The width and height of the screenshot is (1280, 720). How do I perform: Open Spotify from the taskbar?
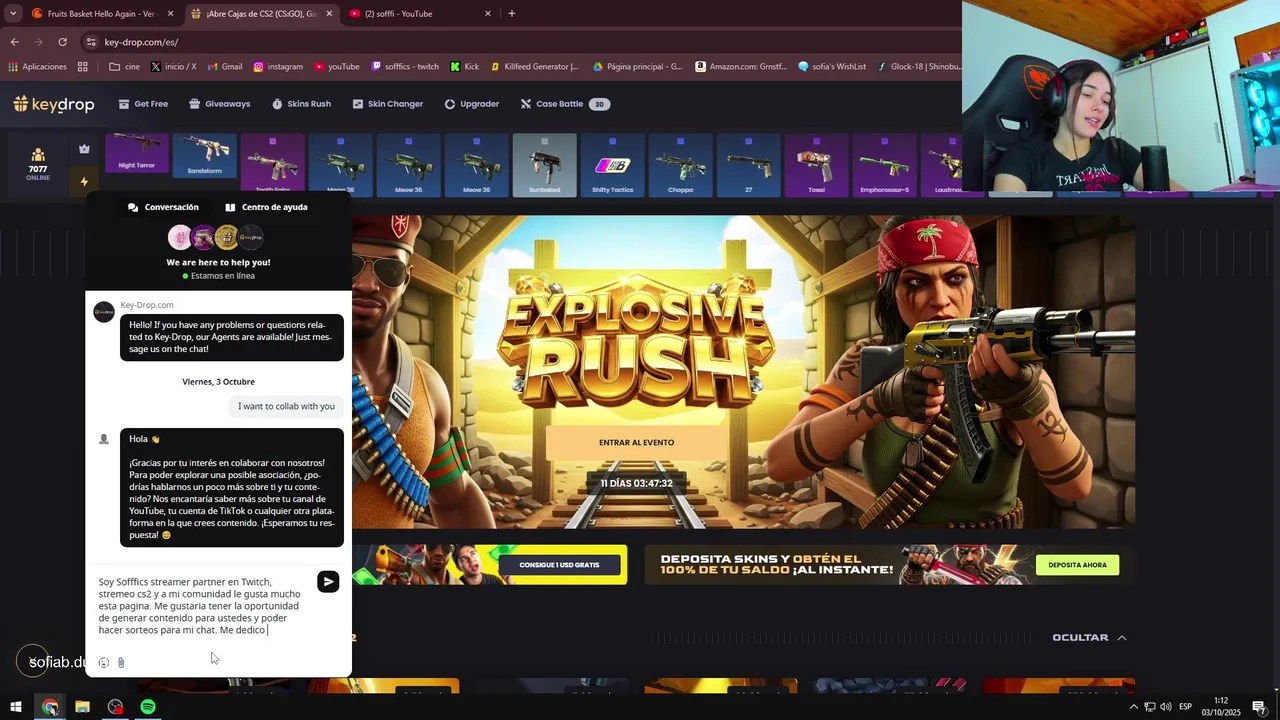[x=148, y=707]
